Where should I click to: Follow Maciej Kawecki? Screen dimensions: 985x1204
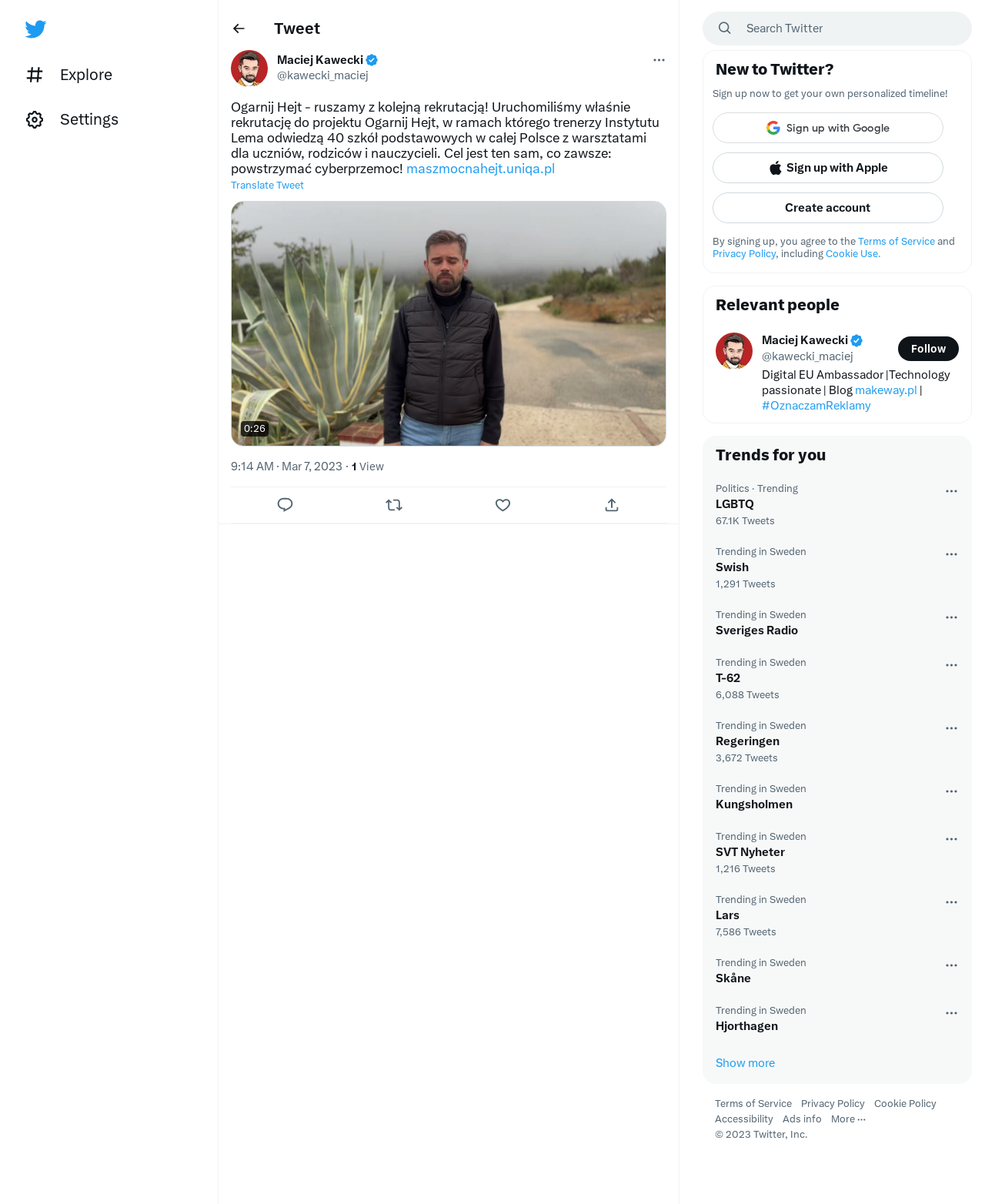[x=928, y=349]
